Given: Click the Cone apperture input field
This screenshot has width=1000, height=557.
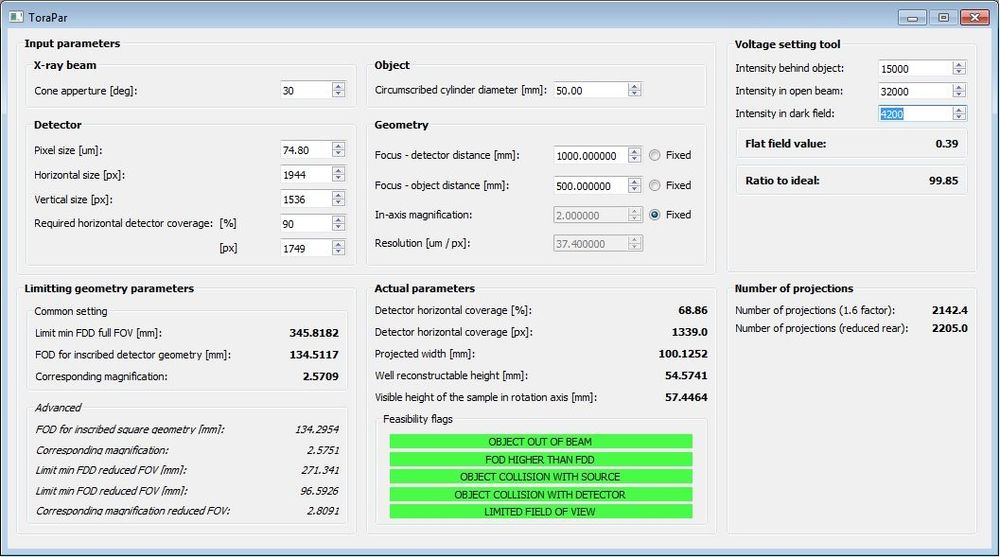Looking at the screenshot, I should click(305, 90).
